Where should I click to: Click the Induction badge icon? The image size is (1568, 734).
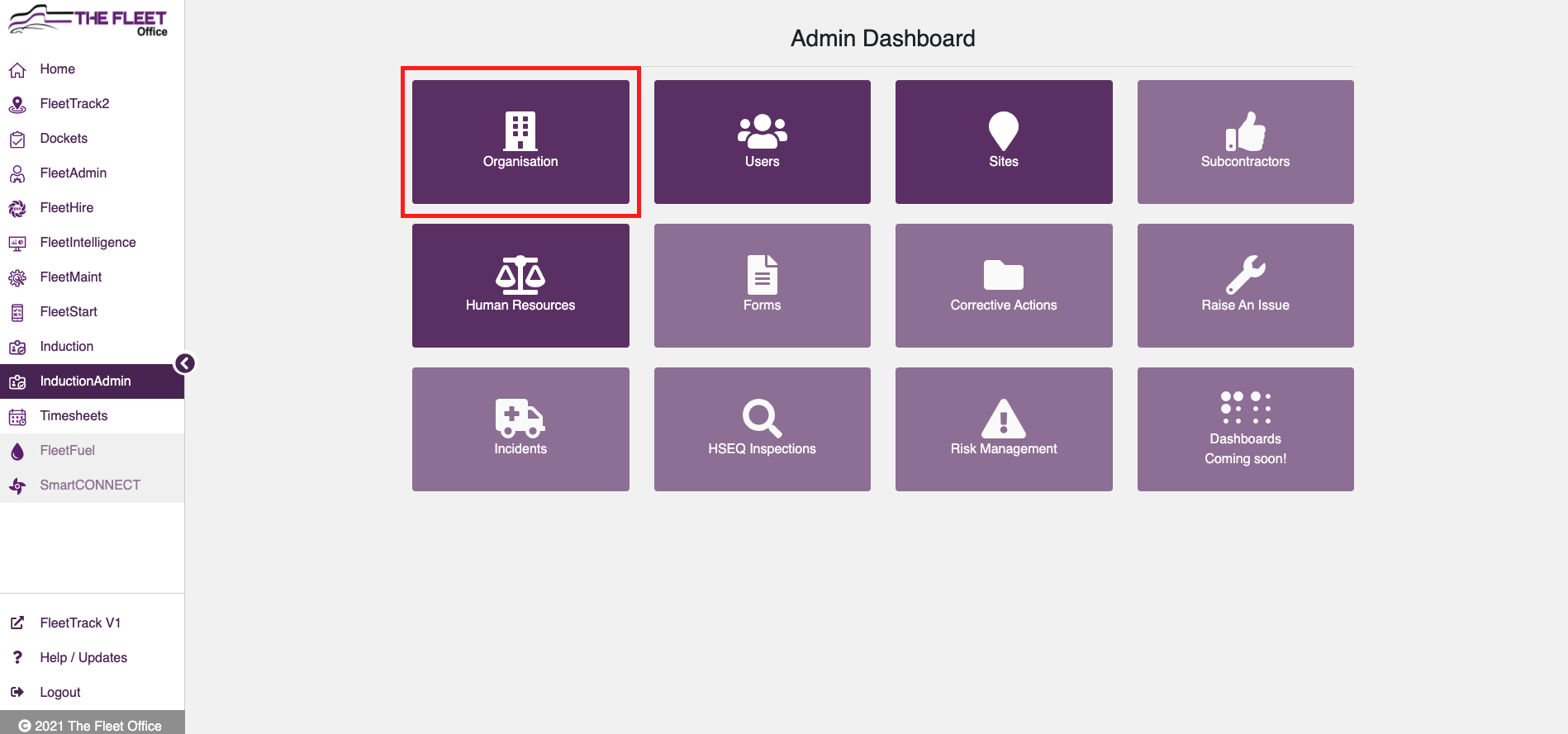17,348
